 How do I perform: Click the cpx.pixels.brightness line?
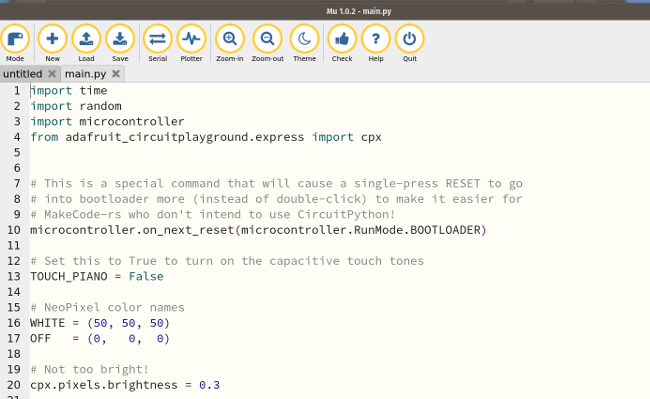[125, 385]
